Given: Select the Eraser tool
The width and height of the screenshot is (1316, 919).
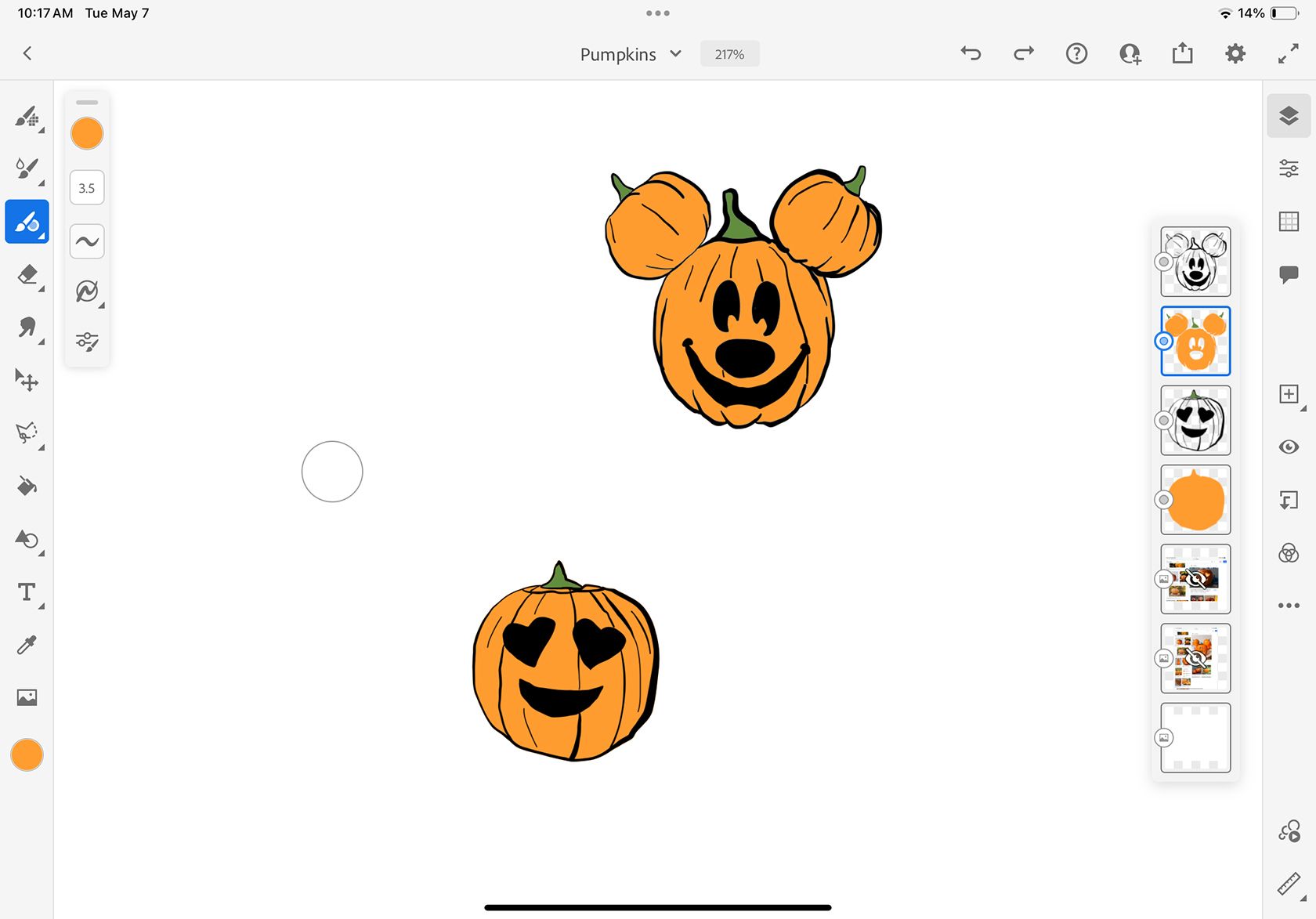Looking at the screenshot, I should (x=27, y=275).
